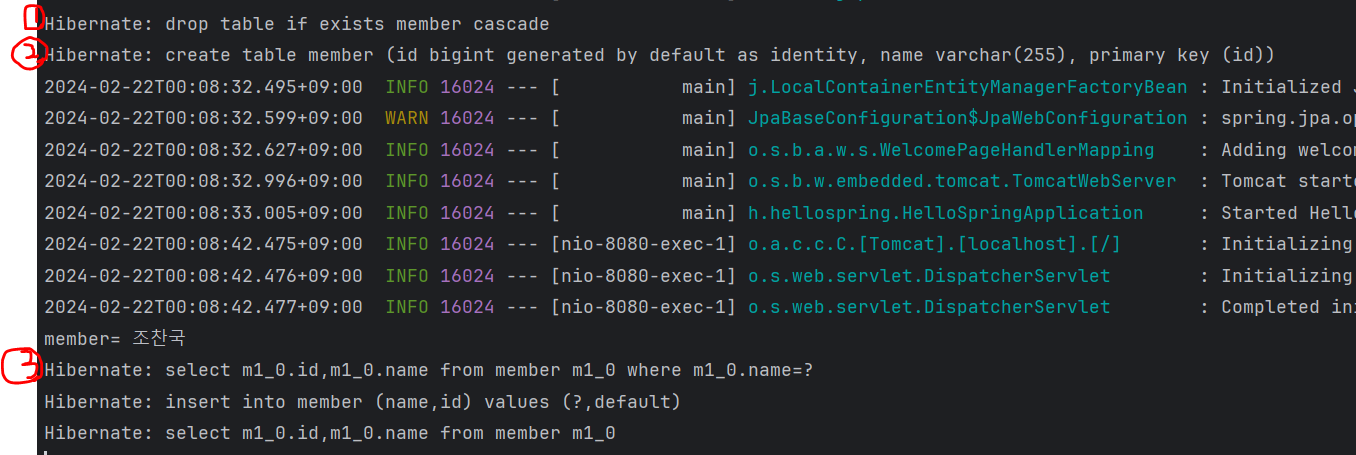The image size is (1356, 455).
Task: Click INFO on the WelcomePageHandlerMapping line
Action: (x=407, y=150)
